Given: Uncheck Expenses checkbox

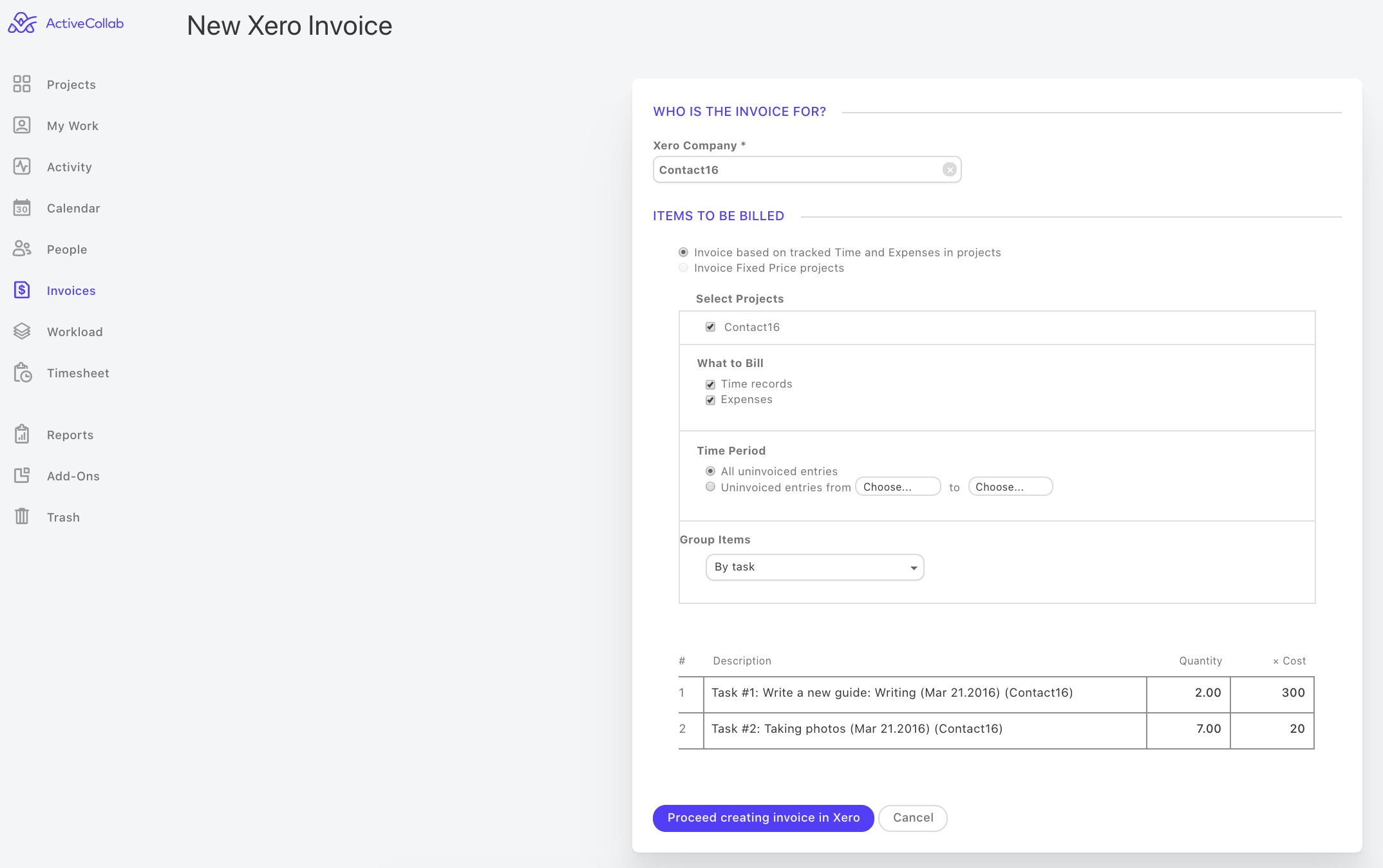Looking at the screenshot, I should point(710,400).
